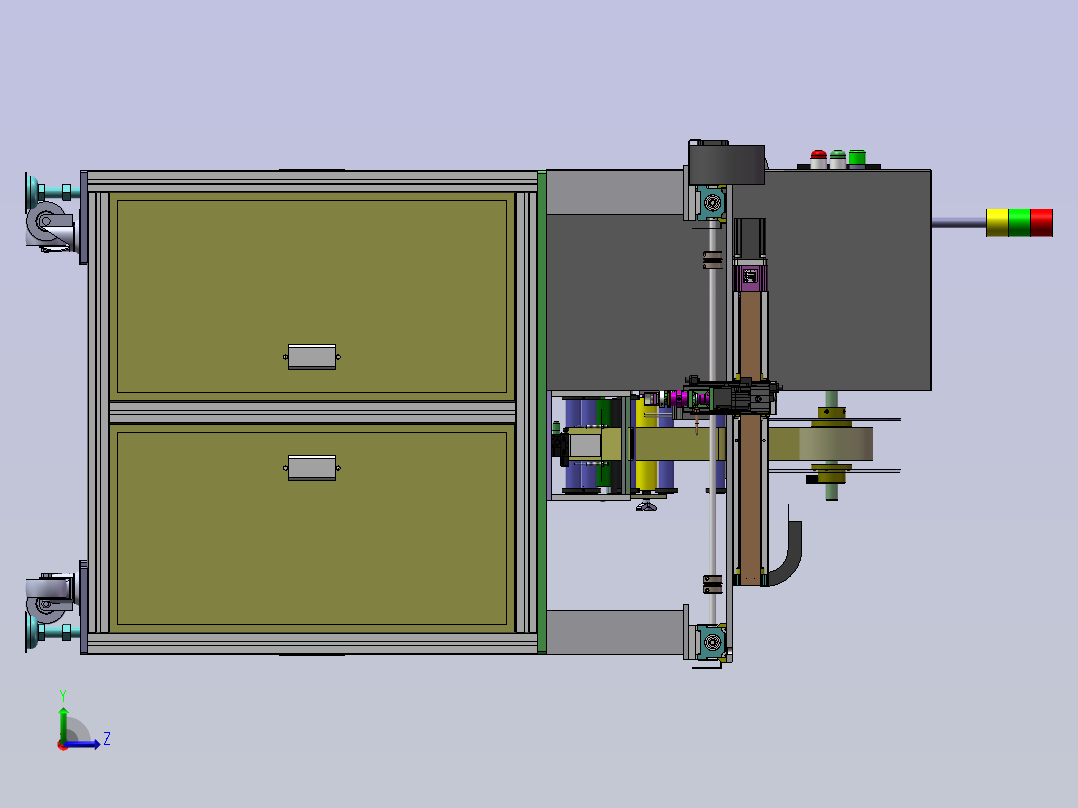Select the red pushbutton on the control panel
Image resolution: width=1078 pixels, height=808 pixels.
[x=818, y=159]
